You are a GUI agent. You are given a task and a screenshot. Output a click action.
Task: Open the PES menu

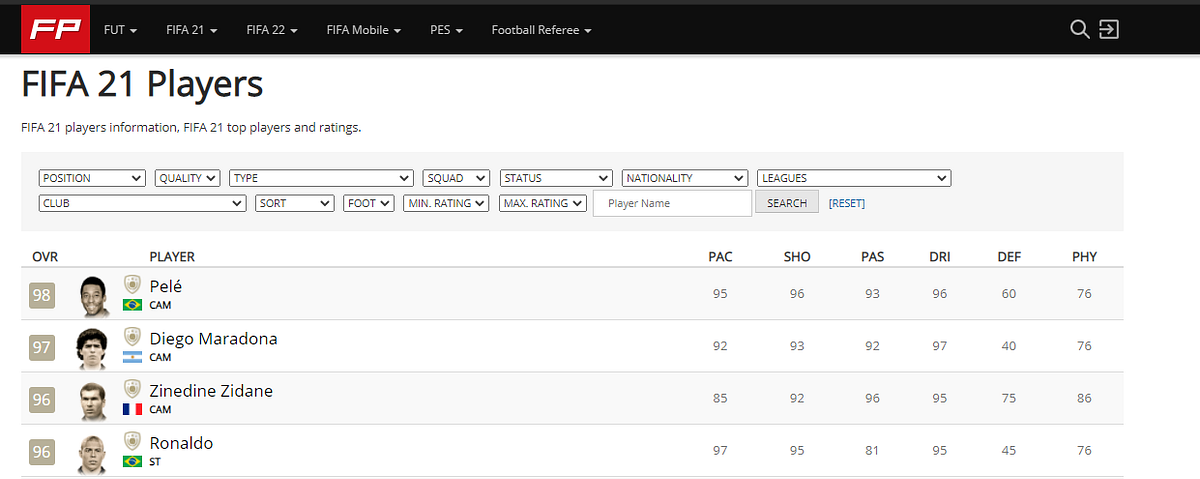point(447,30)
